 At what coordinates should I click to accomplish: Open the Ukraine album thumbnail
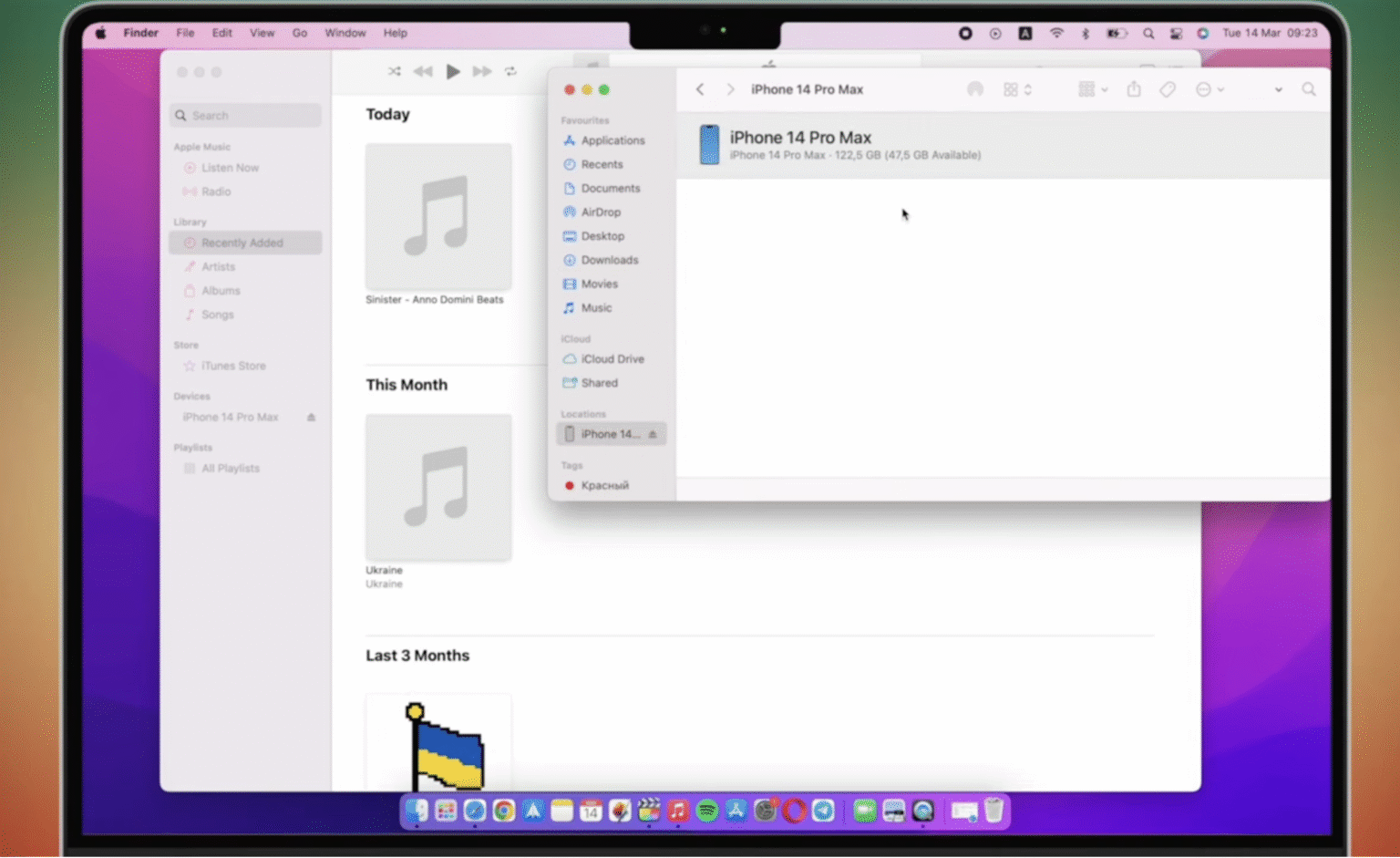[438, 488]
